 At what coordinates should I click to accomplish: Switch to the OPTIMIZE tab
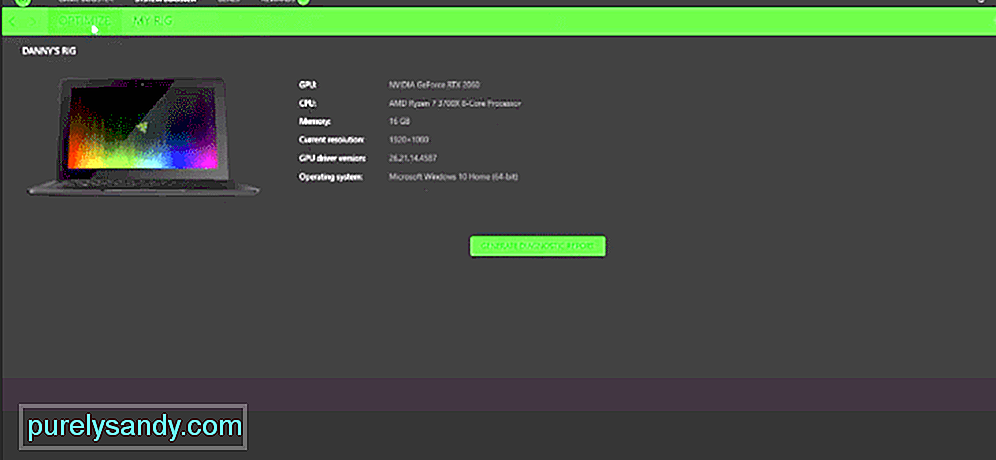coord(84,21)
